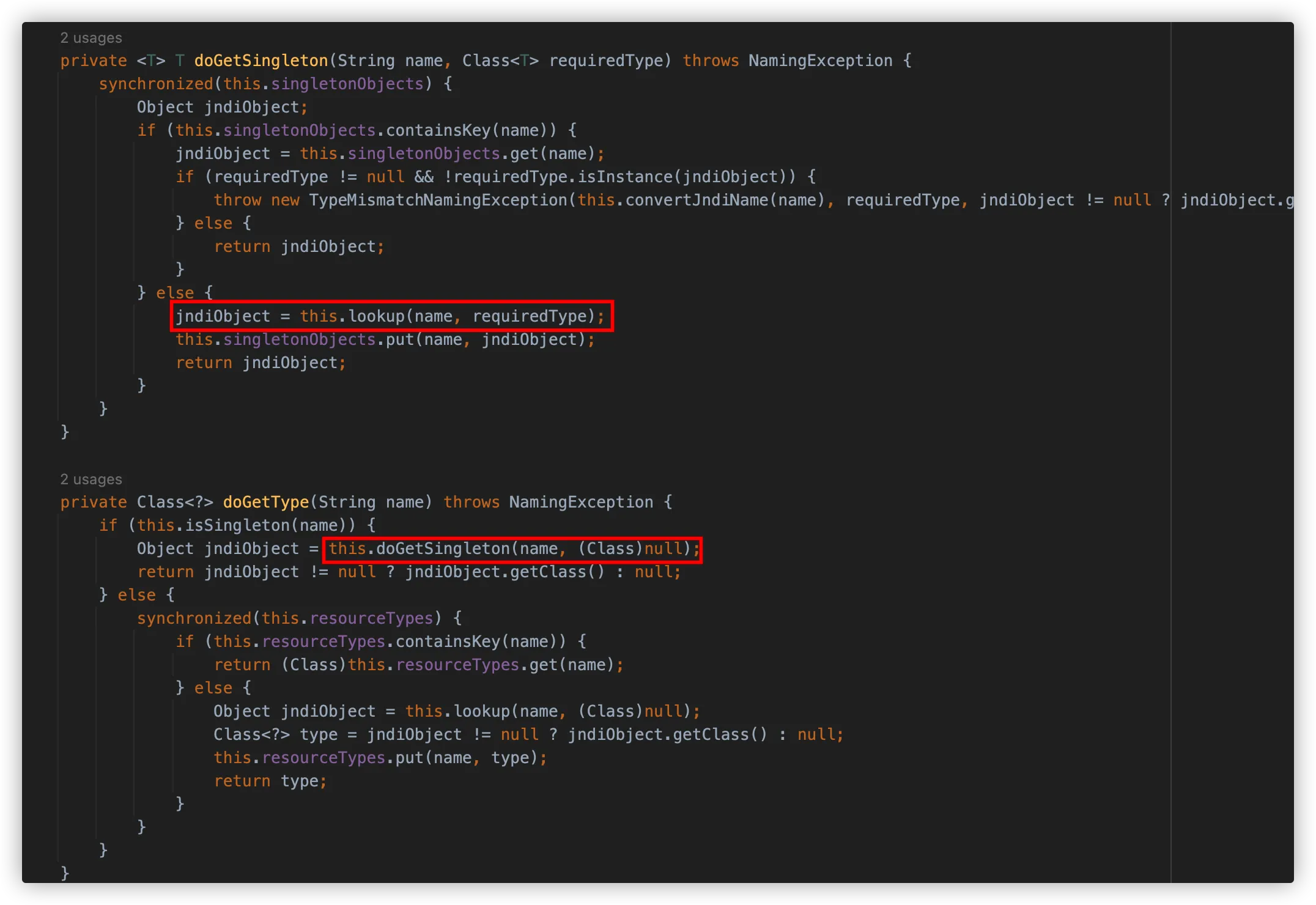Click 'return (Class)this.resourceTypes.get(name);' line

[419, 665]
